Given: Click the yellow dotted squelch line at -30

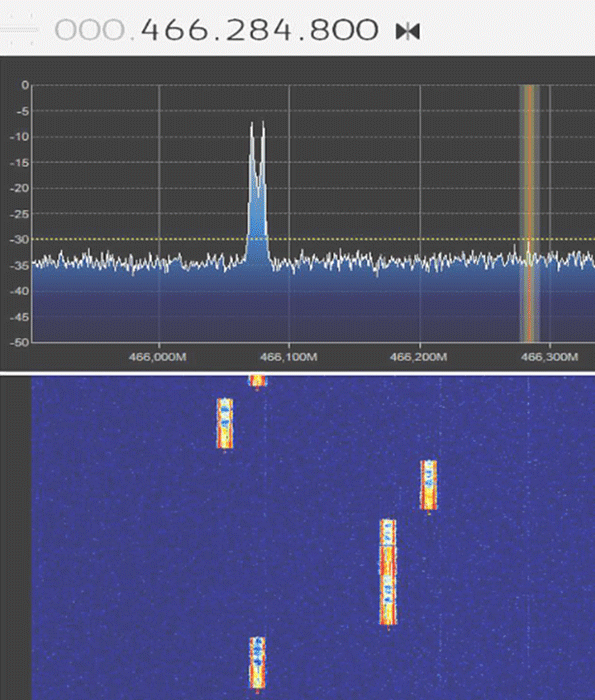Looking at the screenshot, I should tap(312, 239).
